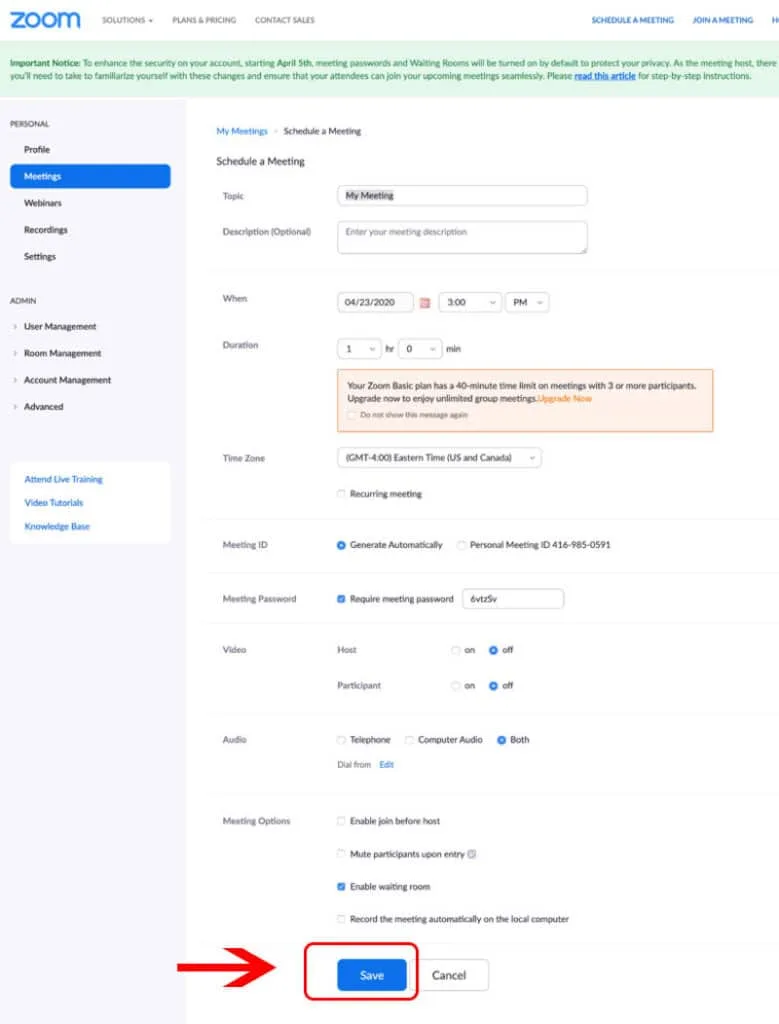Open Contact Sales page

(x=285, y=20)
